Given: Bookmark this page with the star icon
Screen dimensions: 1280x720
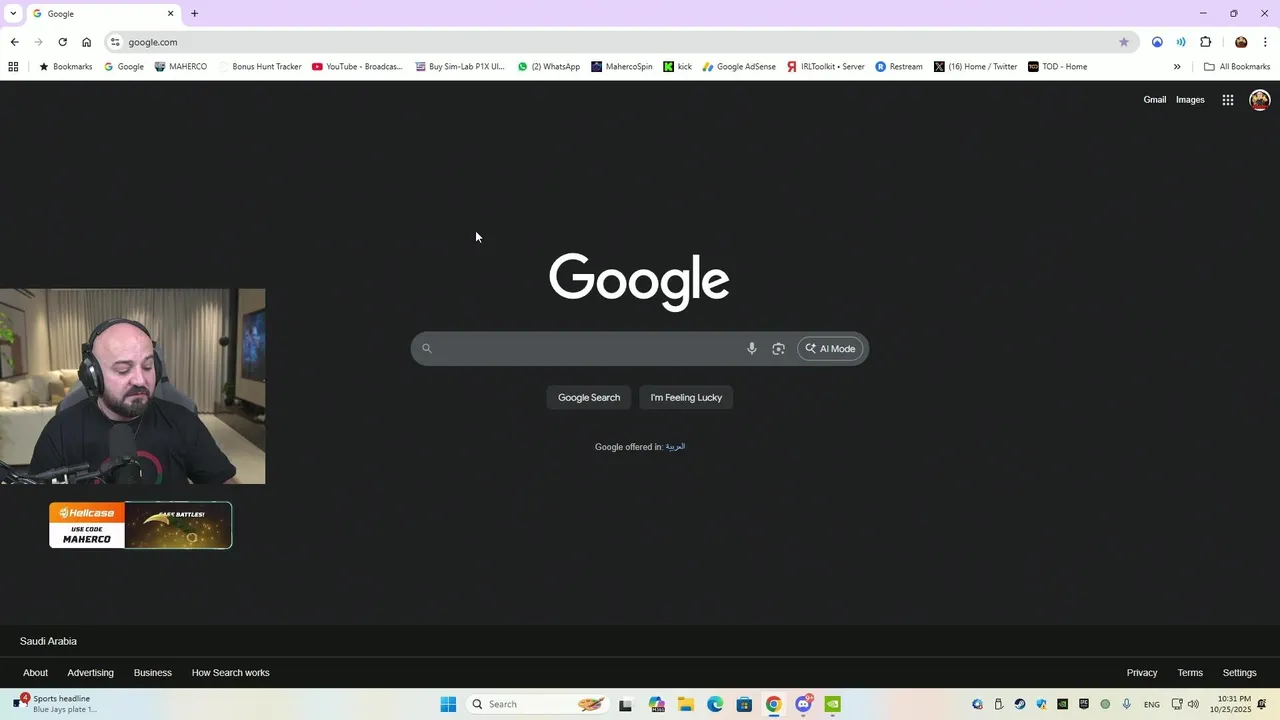Looking at the screenshot, I should (1124, 42).
